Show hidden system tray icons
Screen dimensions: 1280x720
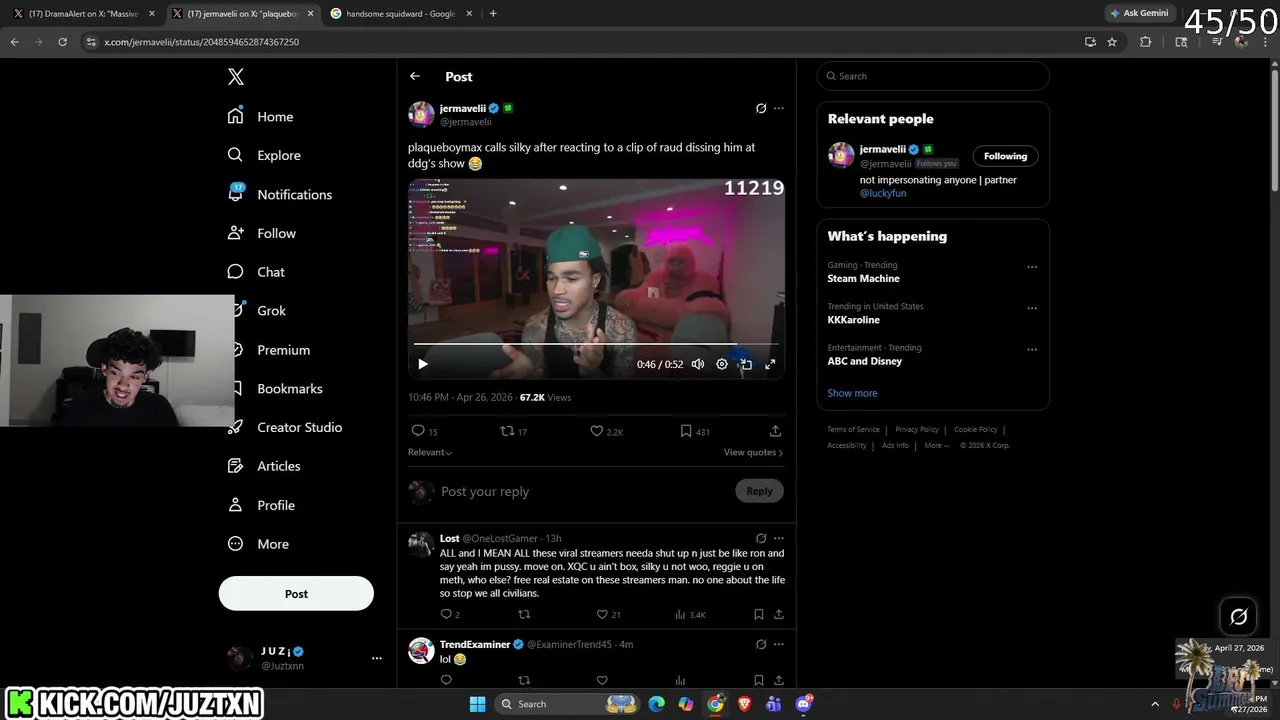pyautogui.click(x=1155, y=704)
